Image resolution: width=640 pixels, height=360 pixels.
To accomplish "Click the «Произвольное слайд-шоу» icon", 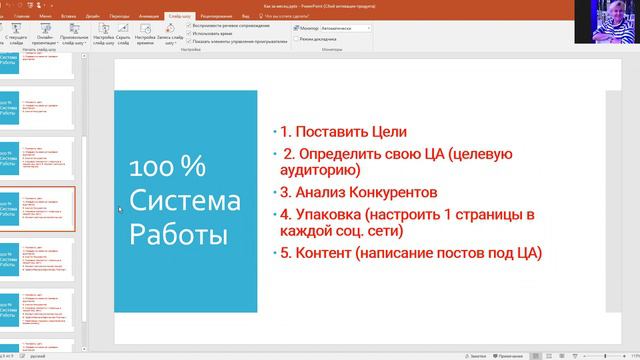I will (74, 29).
